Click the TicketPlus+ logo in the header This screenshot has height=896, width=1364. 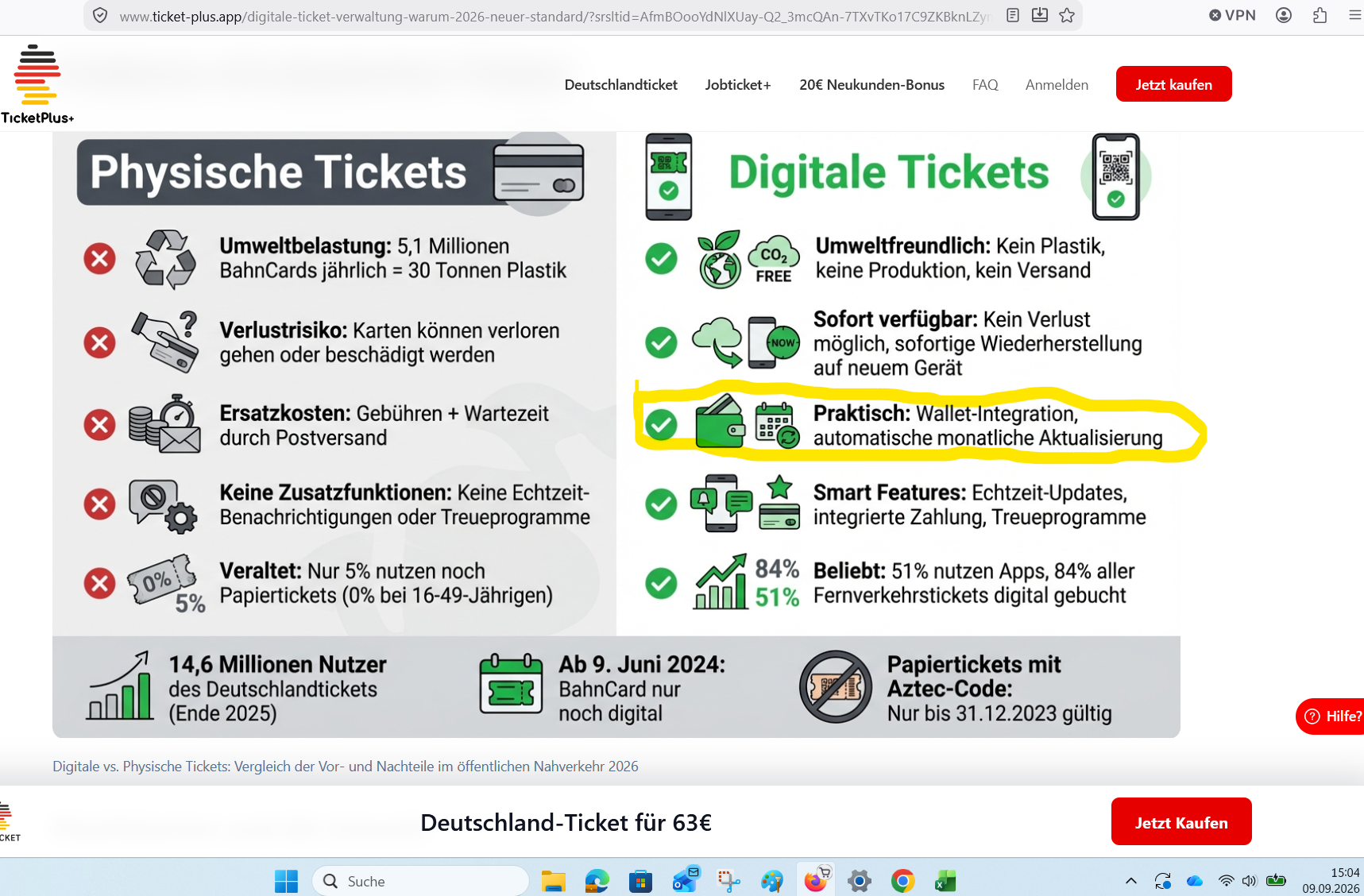37,84
